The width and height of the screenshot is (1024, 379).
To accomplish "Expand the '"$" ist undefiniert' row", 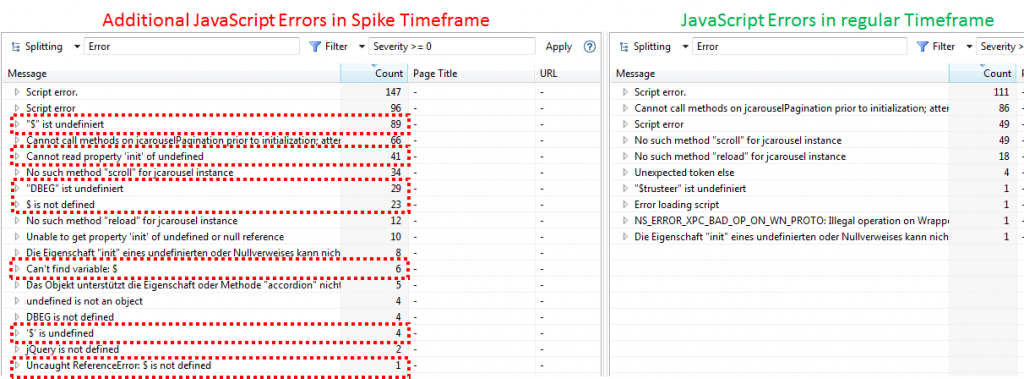I will coord(17,124).
